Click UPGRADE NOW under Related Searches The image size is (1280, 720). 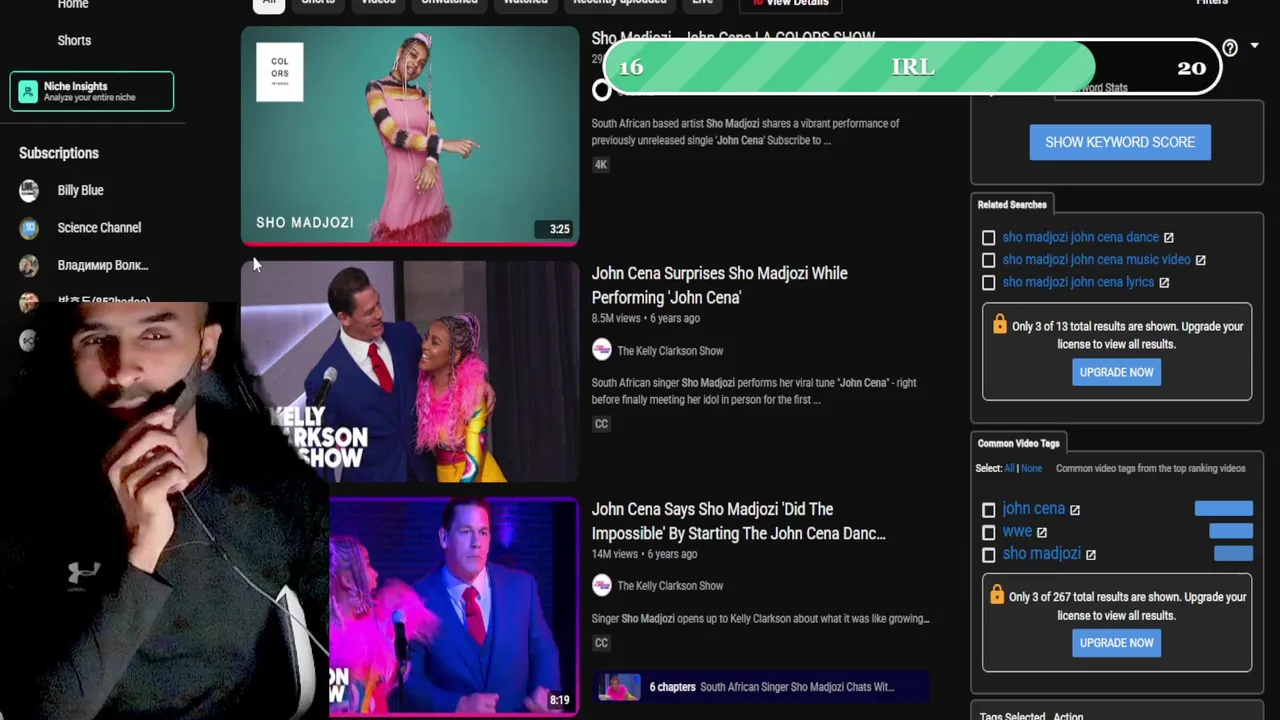pos(1116,372)
